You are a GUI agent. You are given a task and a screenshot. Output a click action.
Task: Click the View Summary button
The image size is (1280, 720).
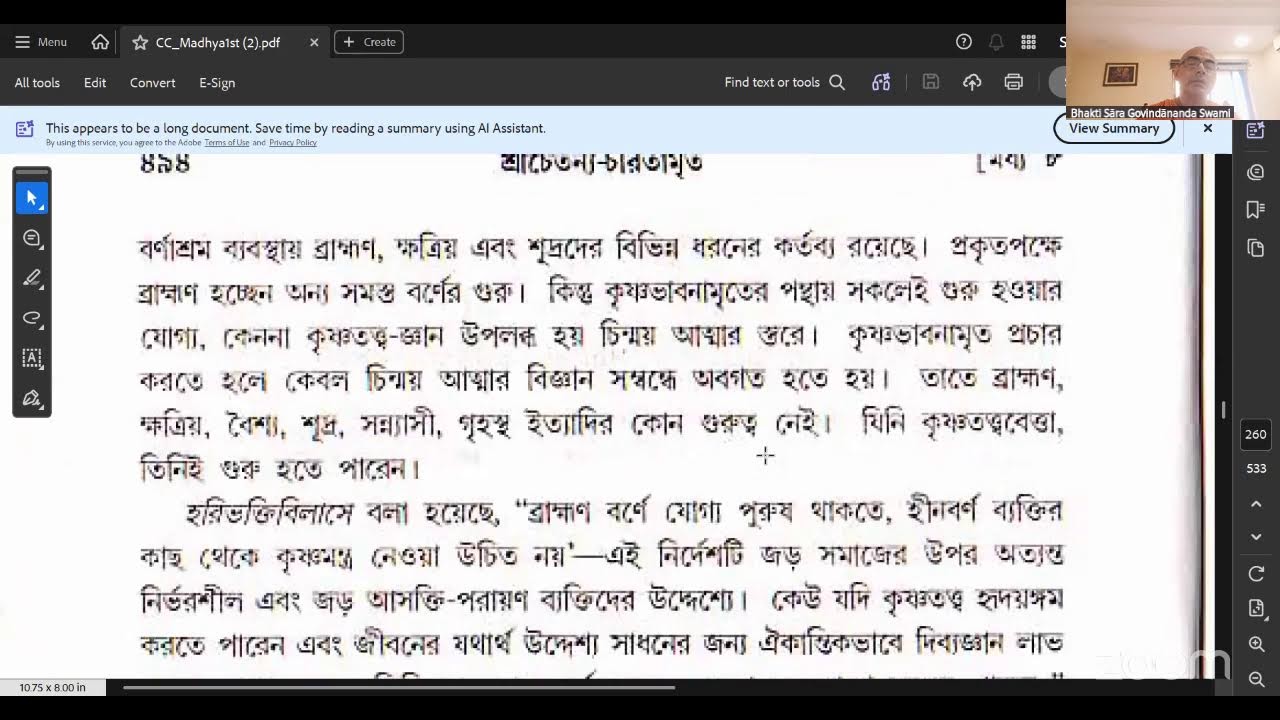[1114, 128]
